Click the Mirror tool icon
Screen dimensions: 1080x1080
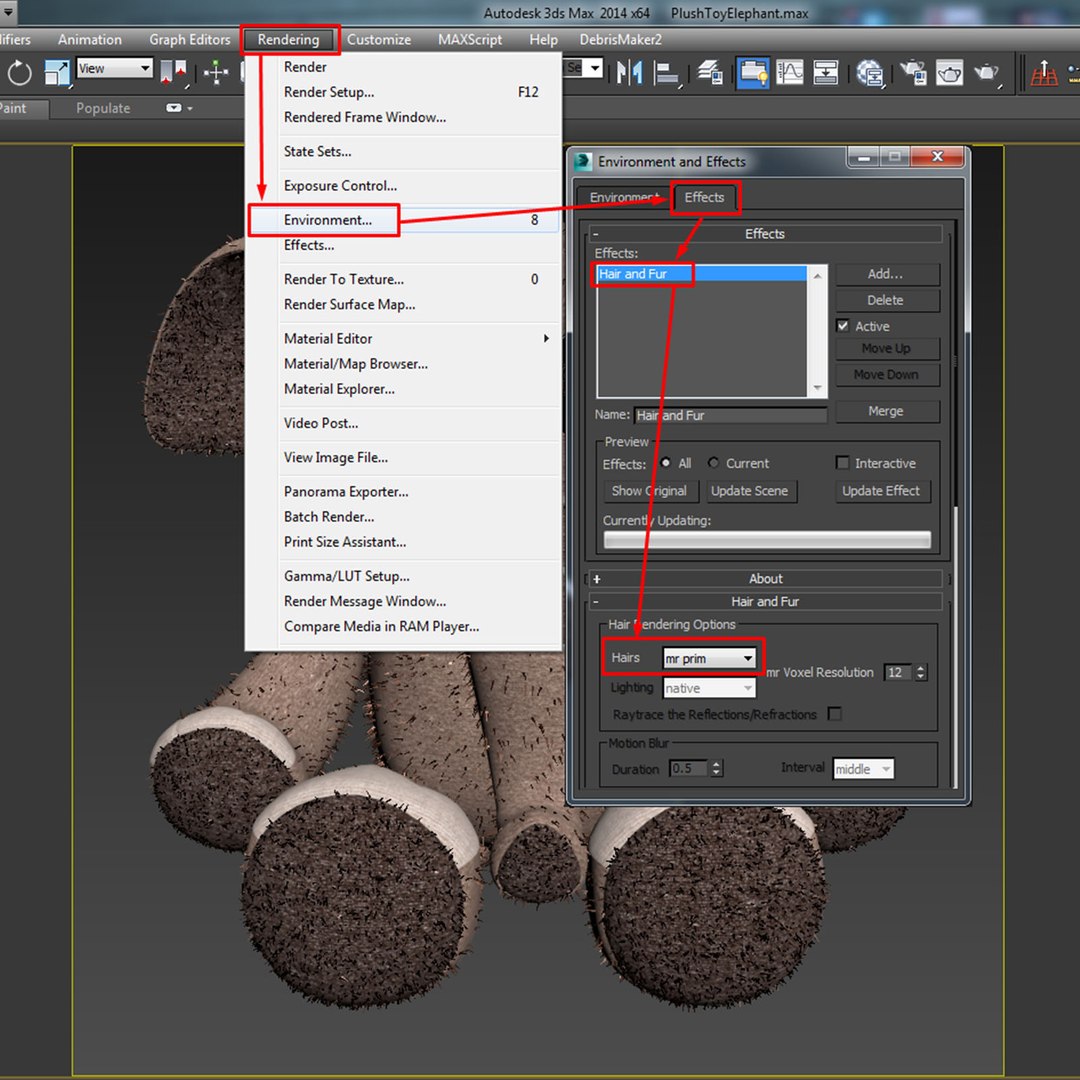[630, 72]
